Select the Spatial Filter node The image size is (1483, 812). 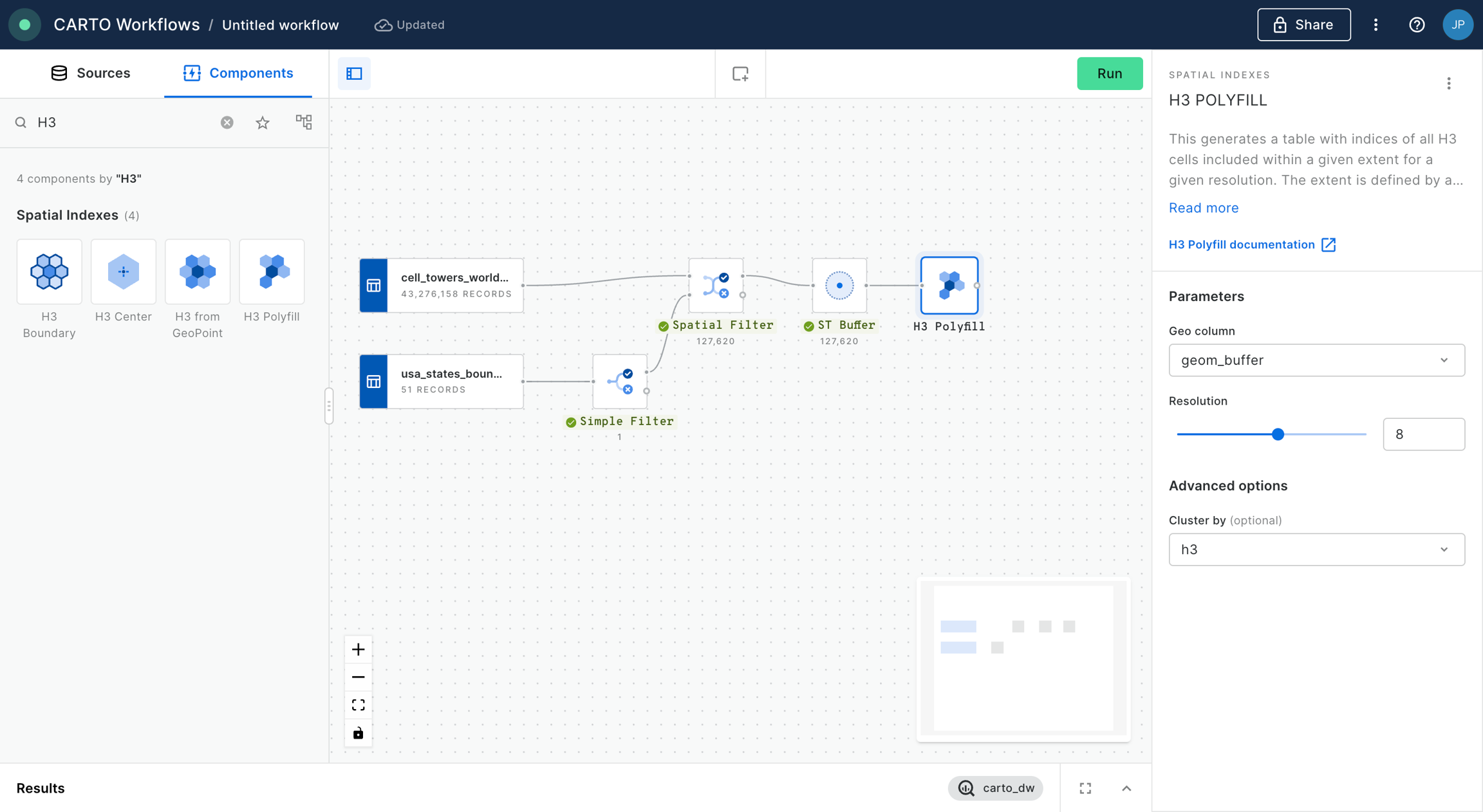tap(715, 286)
